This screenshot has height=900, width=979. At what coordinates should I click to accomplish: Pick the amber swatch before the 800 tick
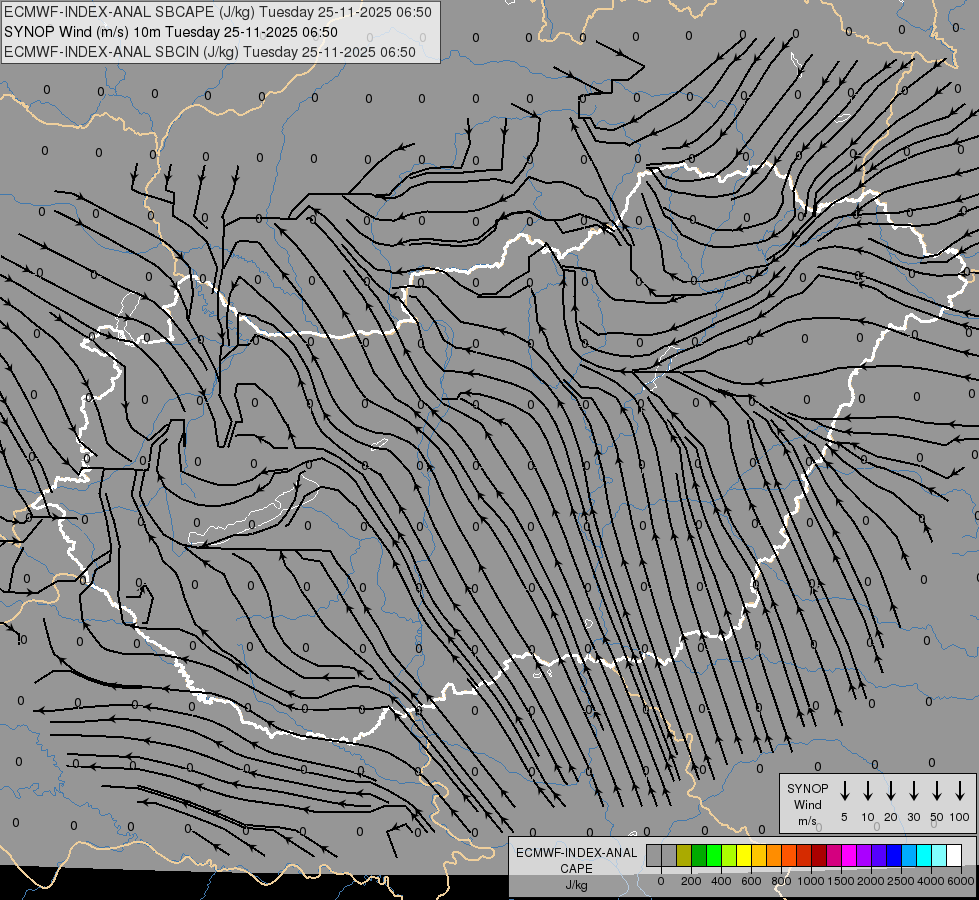point(774,855)
